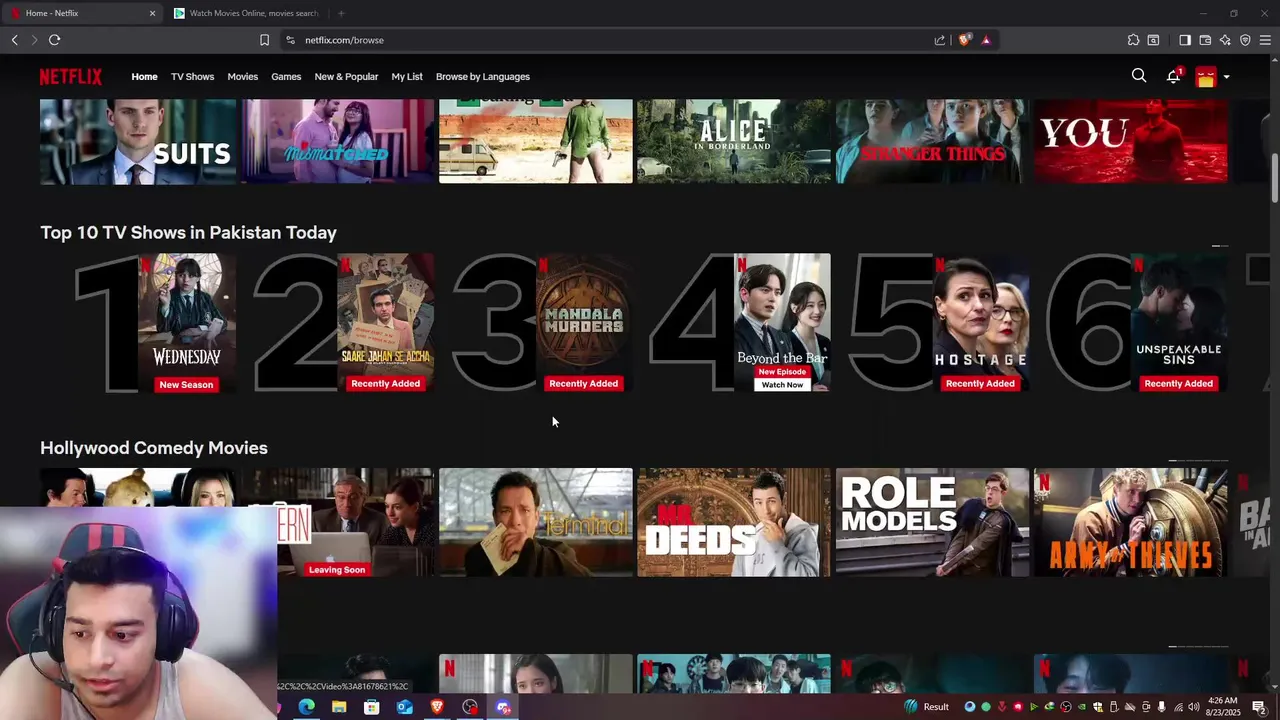
Task: Open Games in Netflix navigation
Action: 286,77
